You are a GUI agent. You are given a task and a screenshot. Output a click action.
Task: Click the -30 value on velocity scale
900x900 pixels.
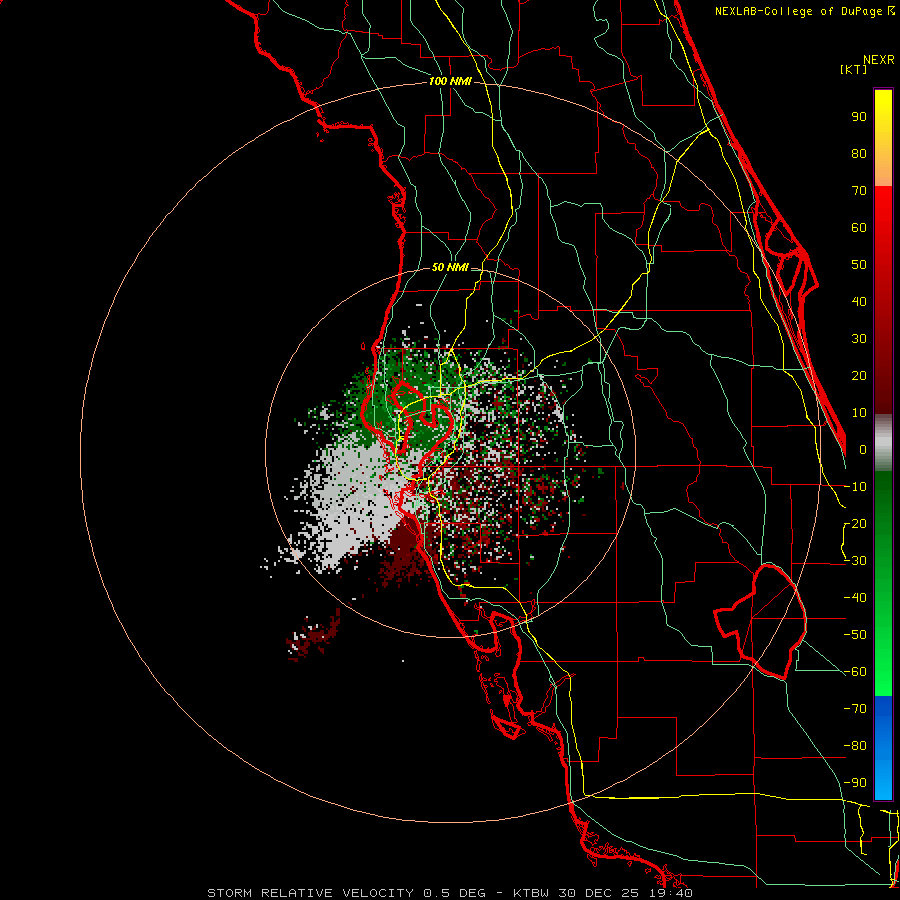tap(855, 561)
